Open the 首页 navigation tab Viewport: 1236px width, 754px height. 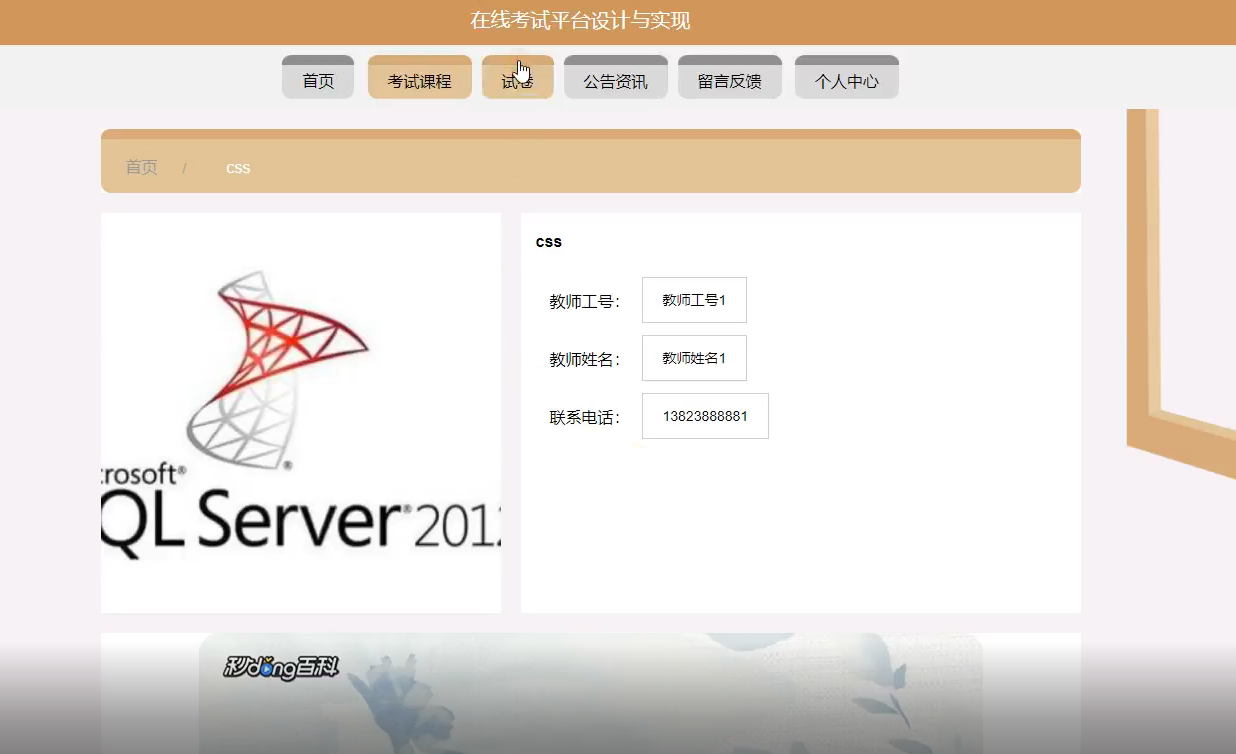[x=318, y=77]
